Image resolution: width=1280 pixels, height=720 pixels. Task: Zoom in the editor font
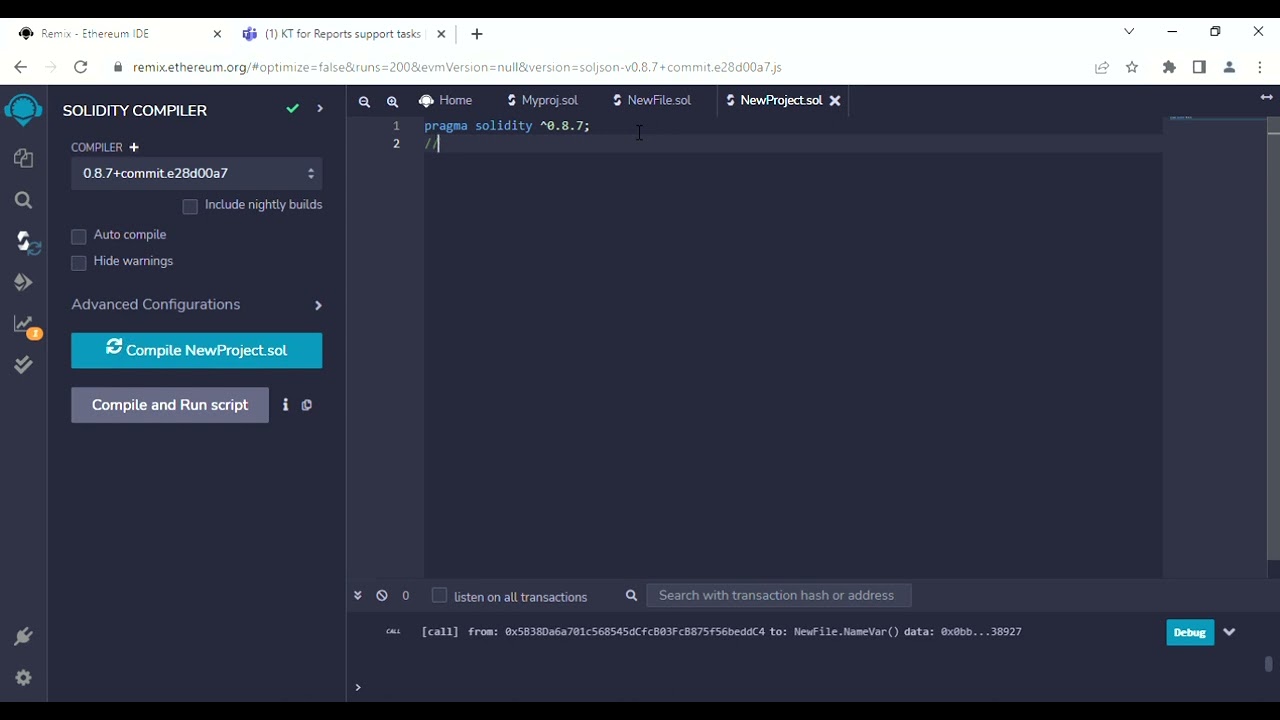[x=392, y=101]
